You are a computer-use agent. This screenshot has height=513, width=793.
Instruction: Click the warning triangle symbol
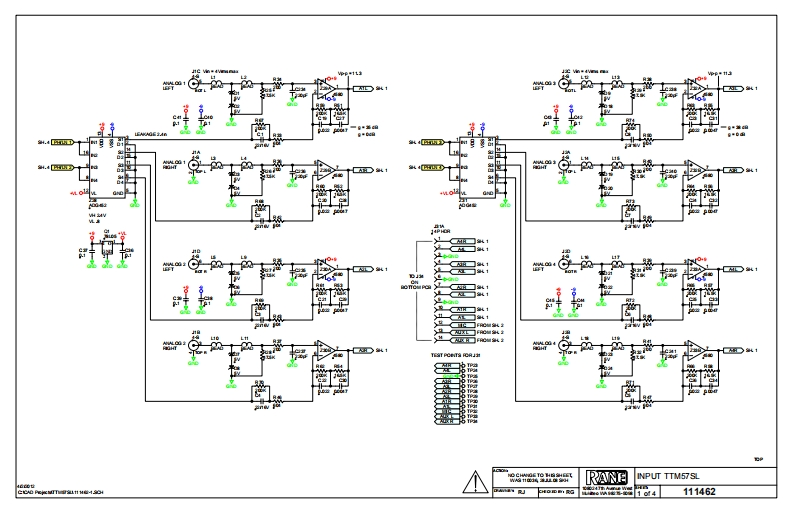pyautogui.click(x=476, y=483)
